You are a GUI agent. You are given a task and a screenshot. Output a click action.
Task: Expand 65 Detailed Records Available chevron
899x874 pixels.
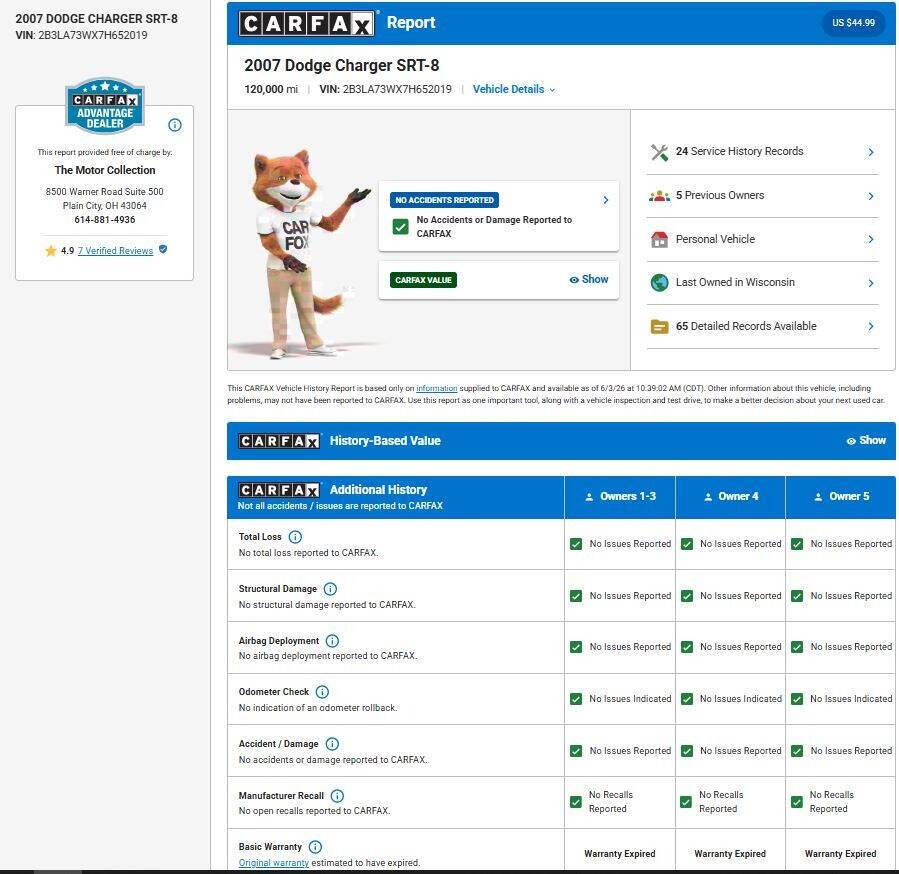click(870, 326)
